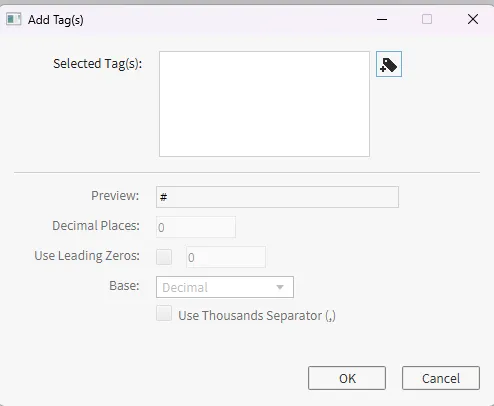This screenshot has width=494, height=406.
Task: Click the add tag icon button
Action: (389, 64)
